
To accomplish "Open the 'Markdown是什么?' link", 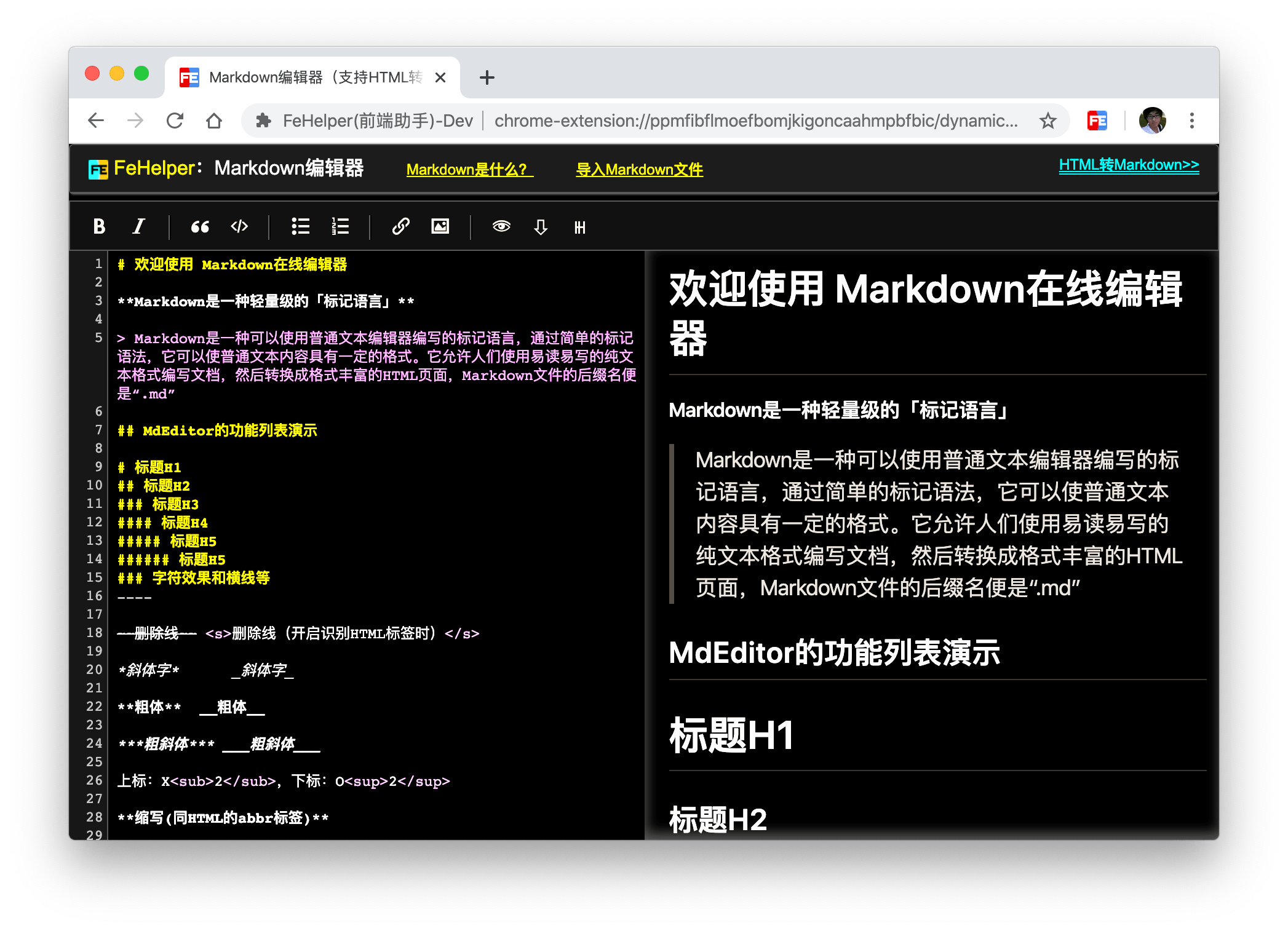I will [470, 170].
